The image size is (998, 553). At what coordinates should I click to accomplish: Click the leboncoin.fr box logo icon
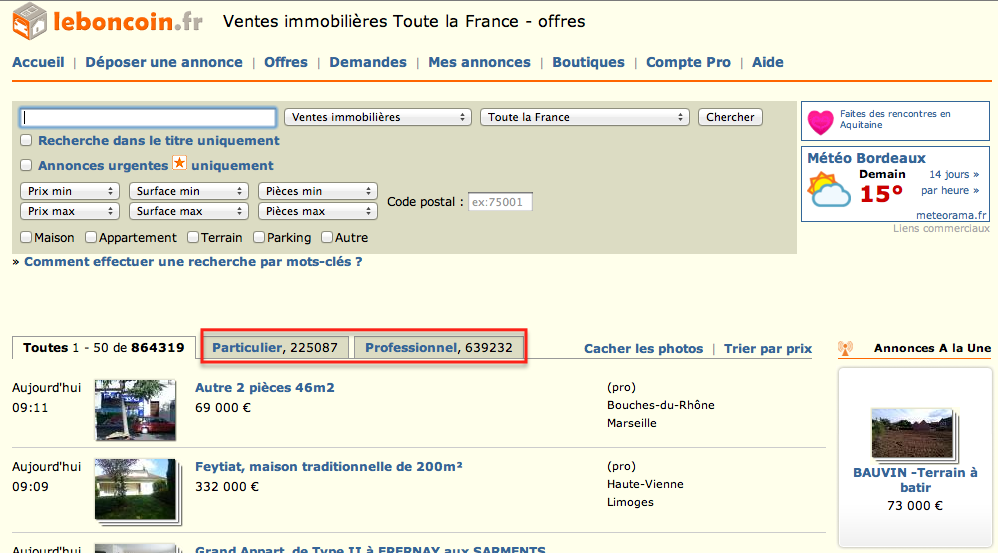pyautogui.click(x=29, y=21)
